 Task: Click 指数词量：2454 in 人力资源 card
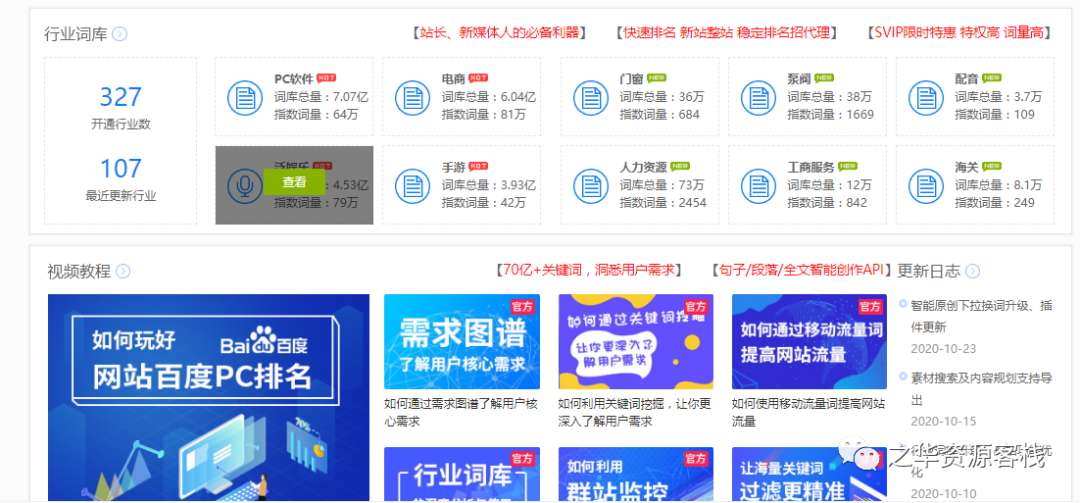tap(663, 202)
